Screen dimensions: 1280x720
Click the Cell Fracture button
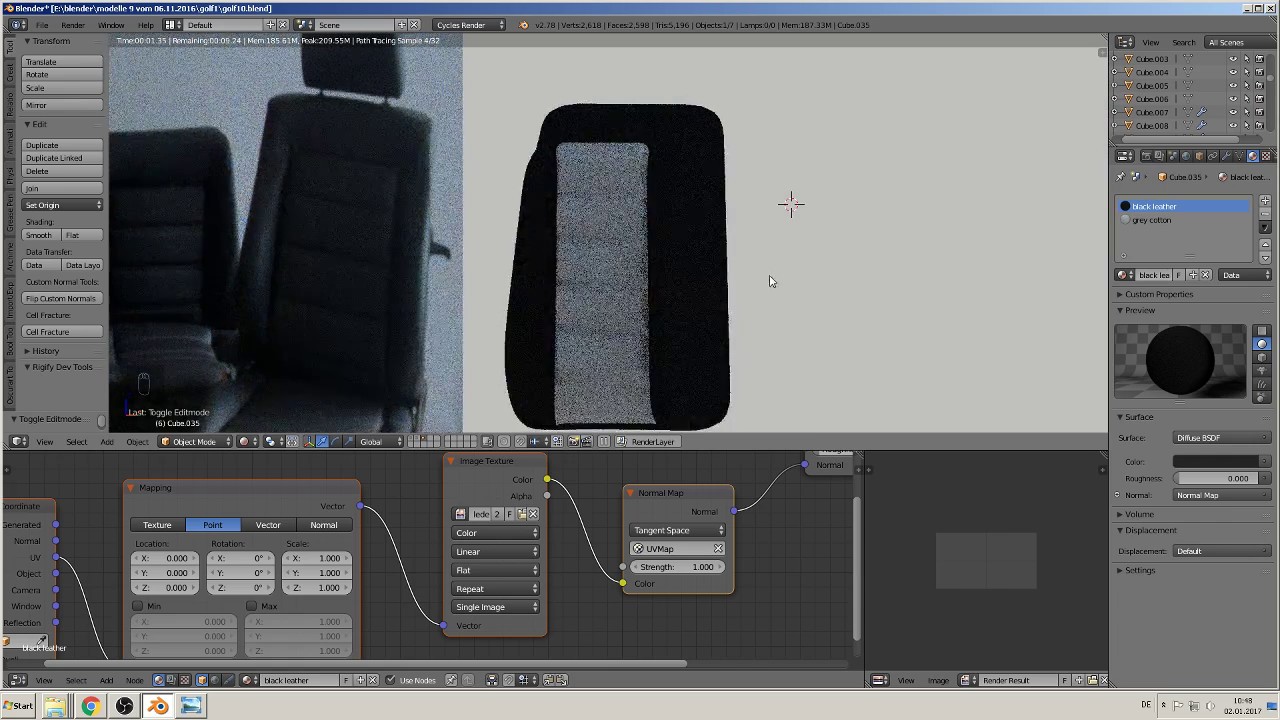point(63,331)
